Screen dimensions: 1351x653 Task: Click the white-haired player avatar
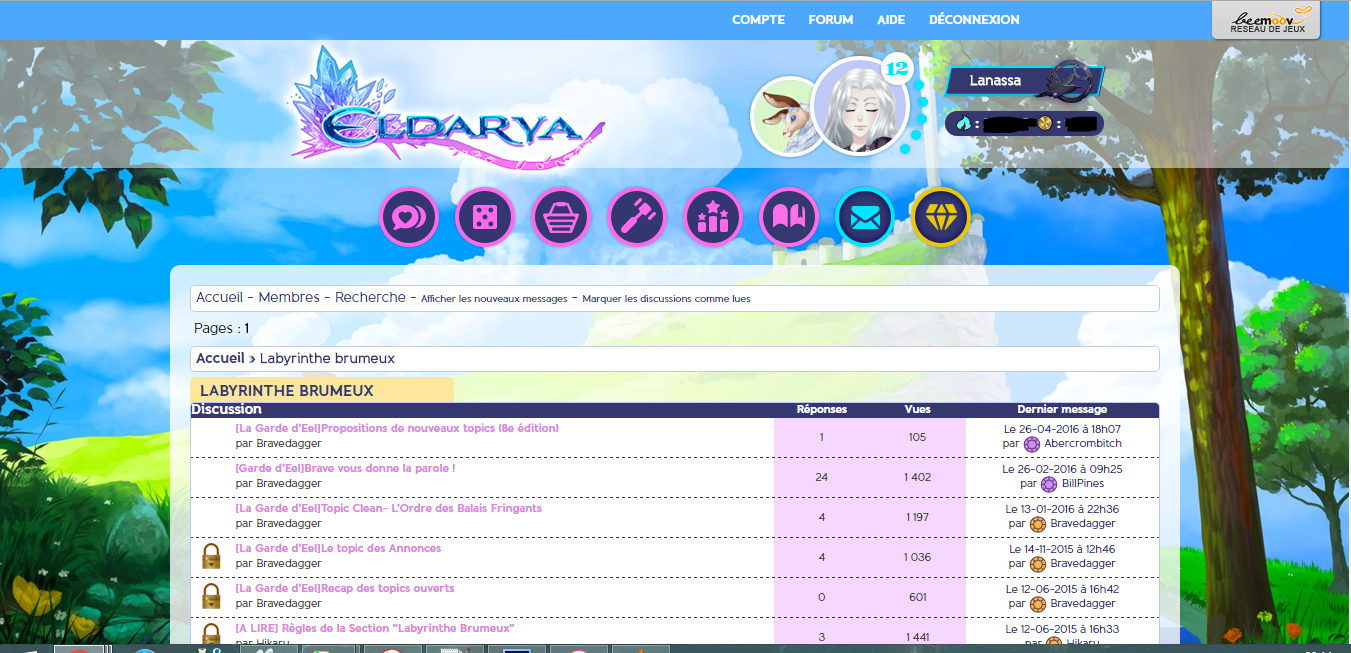pyautogui.click(x=860, y=106)
